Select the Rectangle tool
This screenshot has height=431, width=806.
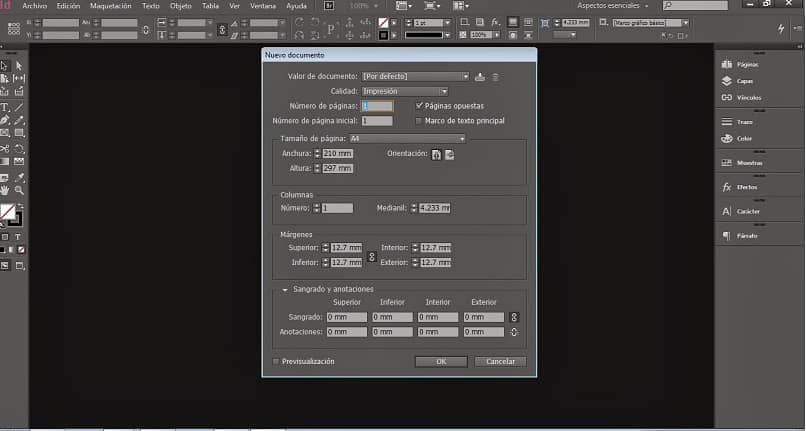coord(19,133)
